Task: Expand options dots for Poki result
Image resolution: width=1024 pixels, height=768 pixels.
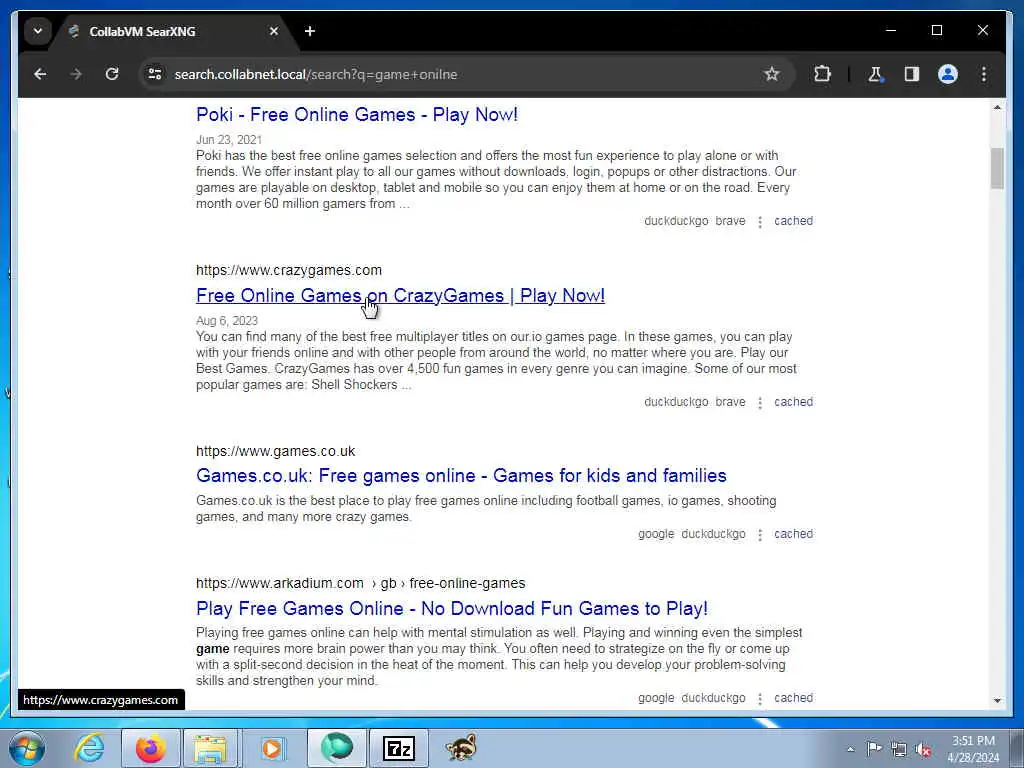Action: point(760,222)
